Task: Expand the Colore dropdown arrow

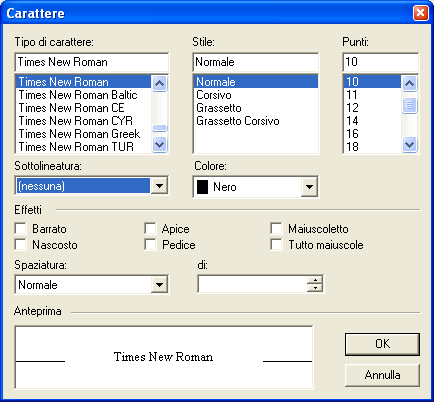Action: 309,187
